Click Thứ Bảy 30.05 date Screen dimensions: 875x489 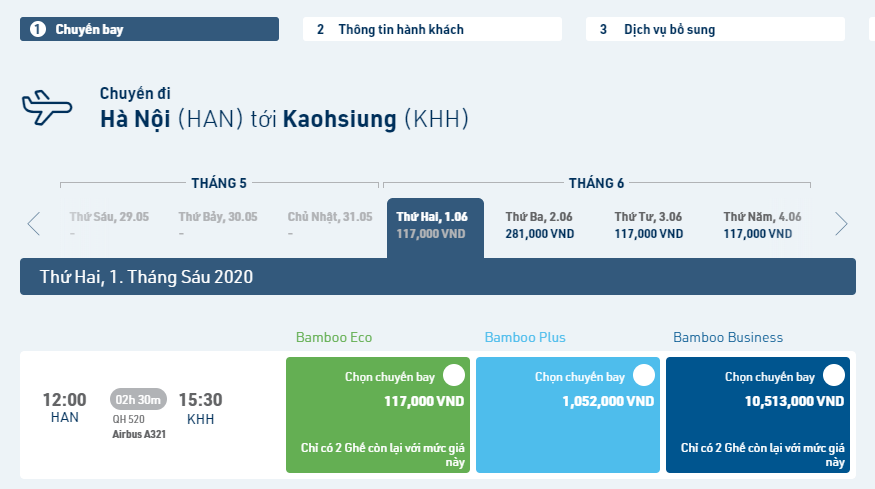coord(218,224)
